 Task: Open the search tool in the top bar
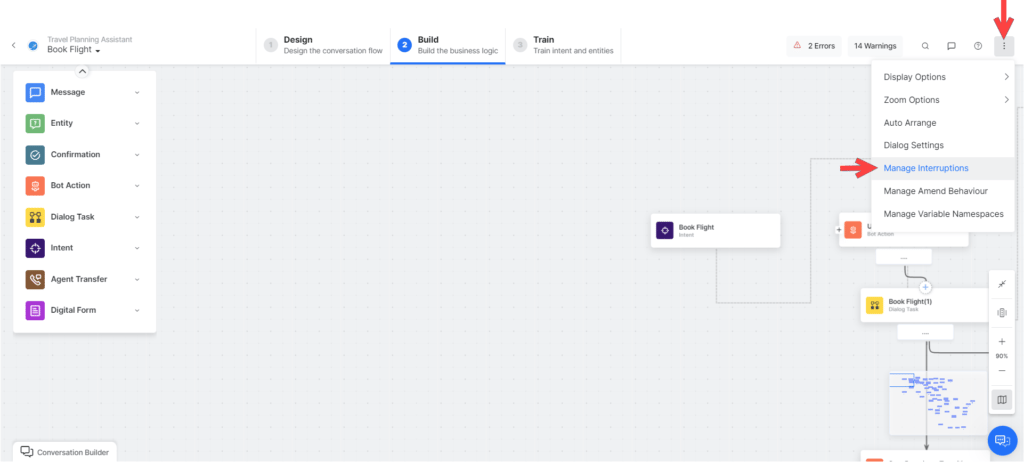tap(925, 46)
